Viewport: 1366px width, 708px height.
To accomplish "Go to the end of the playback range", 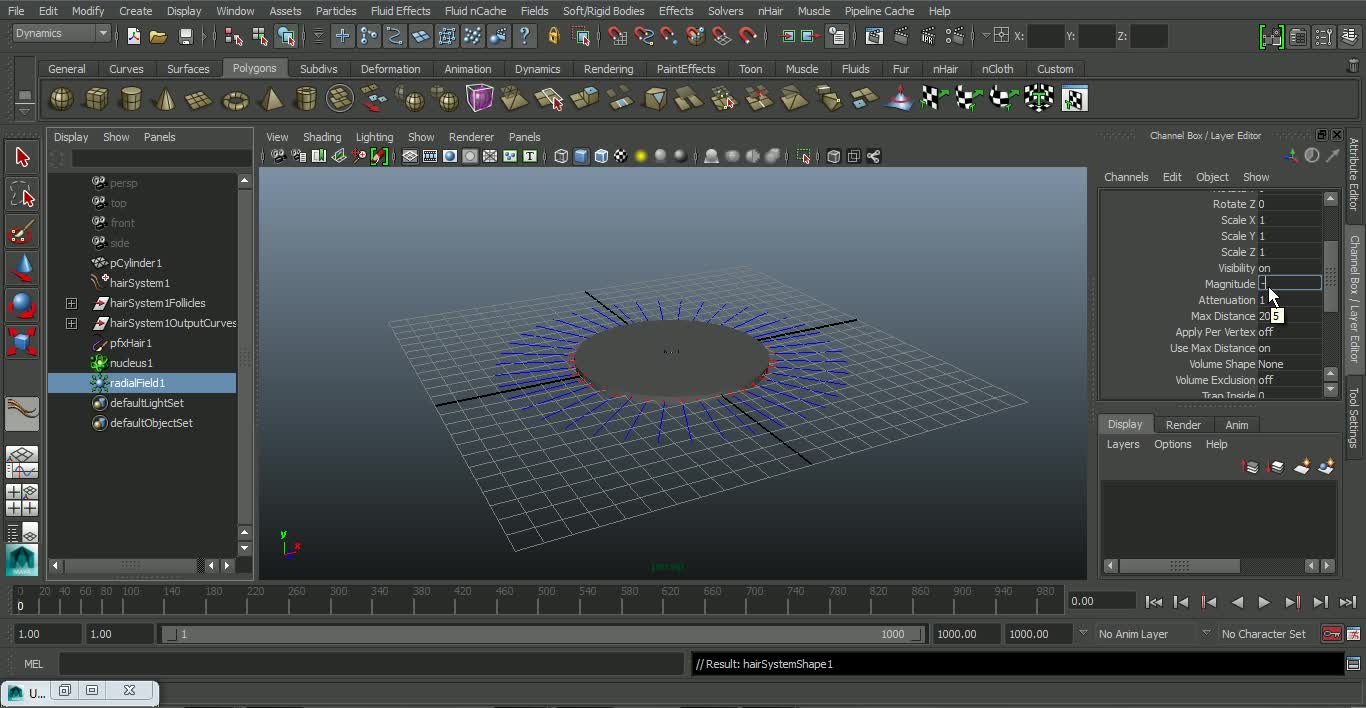I will pyautogui.click(x=1347, y=602).
